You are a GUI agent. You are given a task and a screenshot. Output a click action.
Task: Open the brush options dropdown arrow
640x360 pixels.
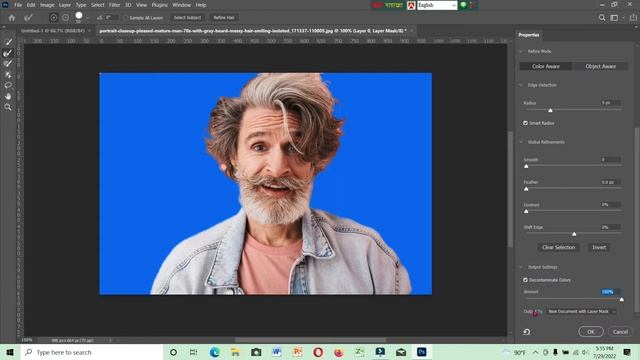pos(87,18)
